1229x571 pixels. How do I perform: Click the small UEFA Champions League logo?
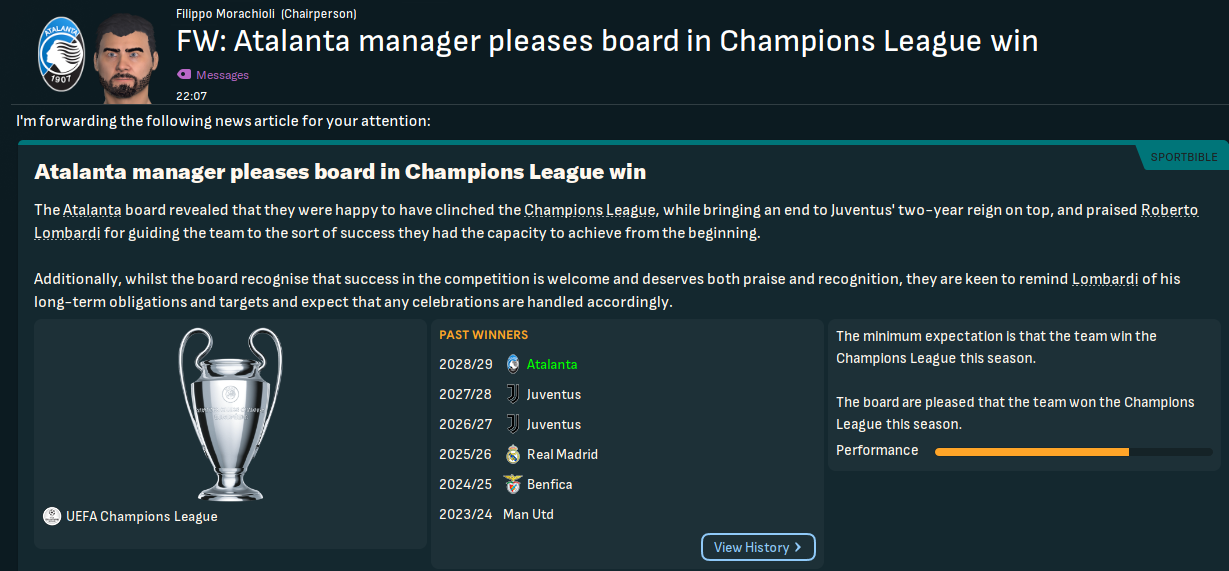point(52,516)
